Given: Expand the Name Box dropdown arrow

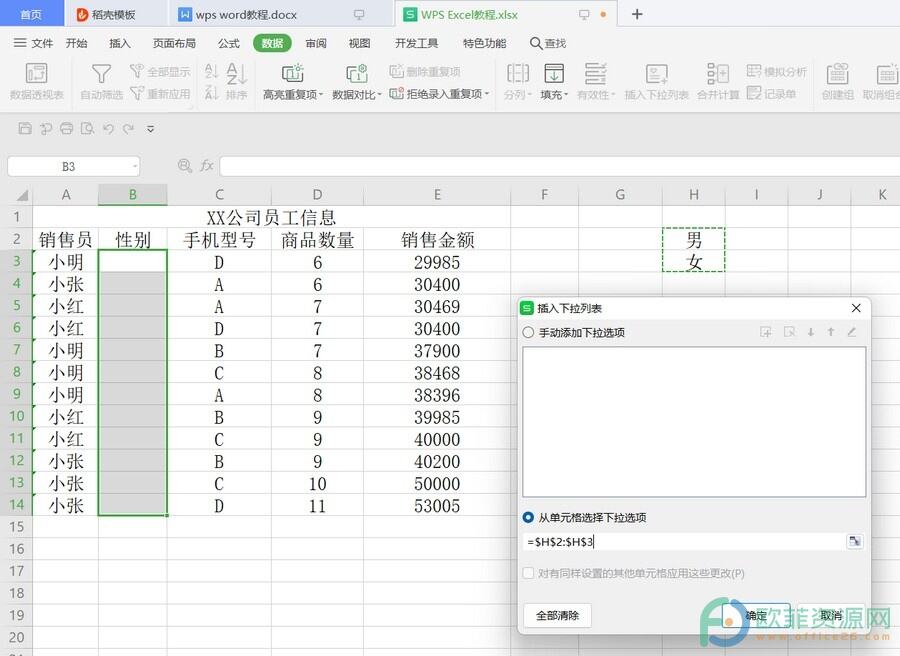Looking at the screenshot, I should (x=134, y=166).
